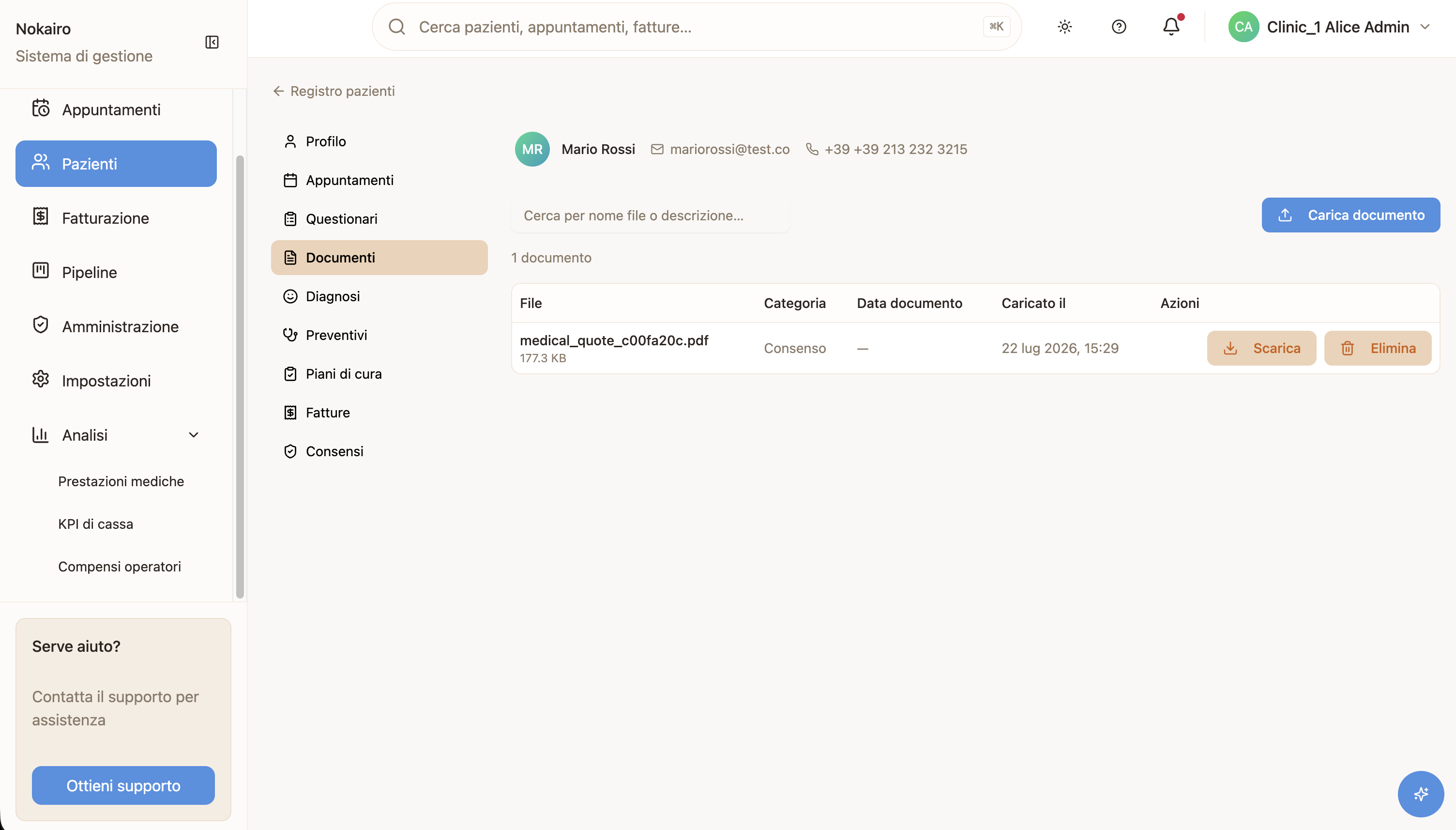Open Consensi tab
This screenshot has width=1456, height=830.
click(379, 451)
